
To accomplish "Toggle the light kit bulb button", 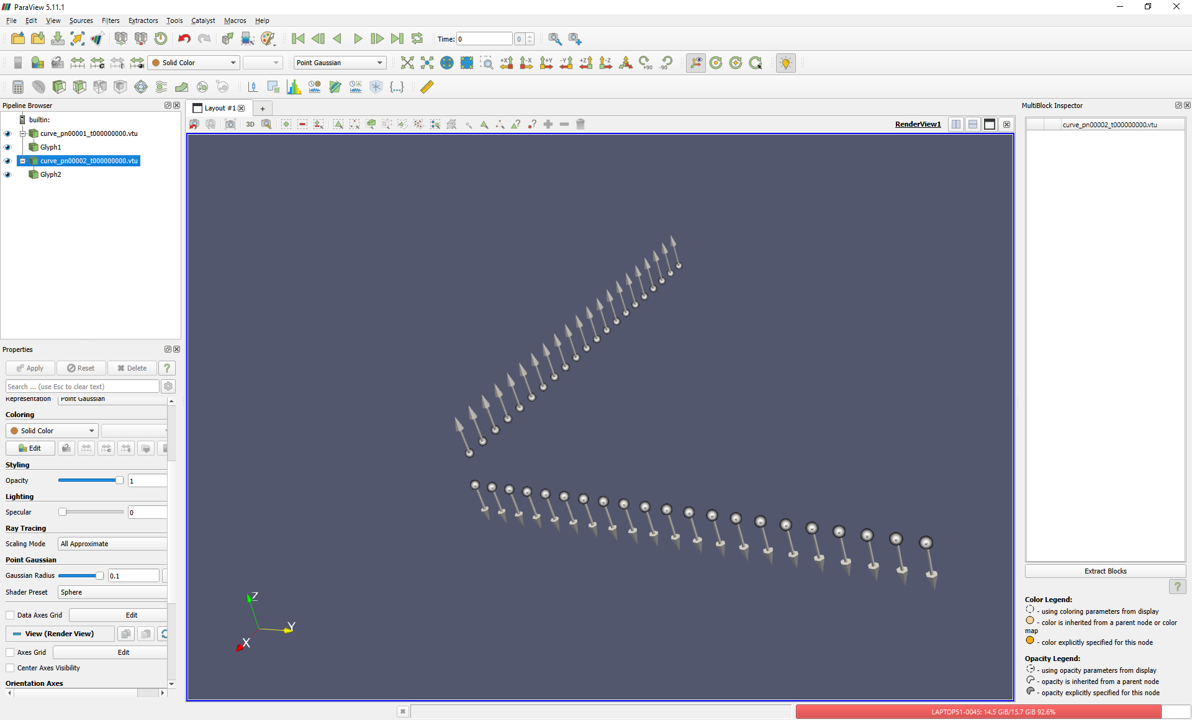I will coord(785,63).
